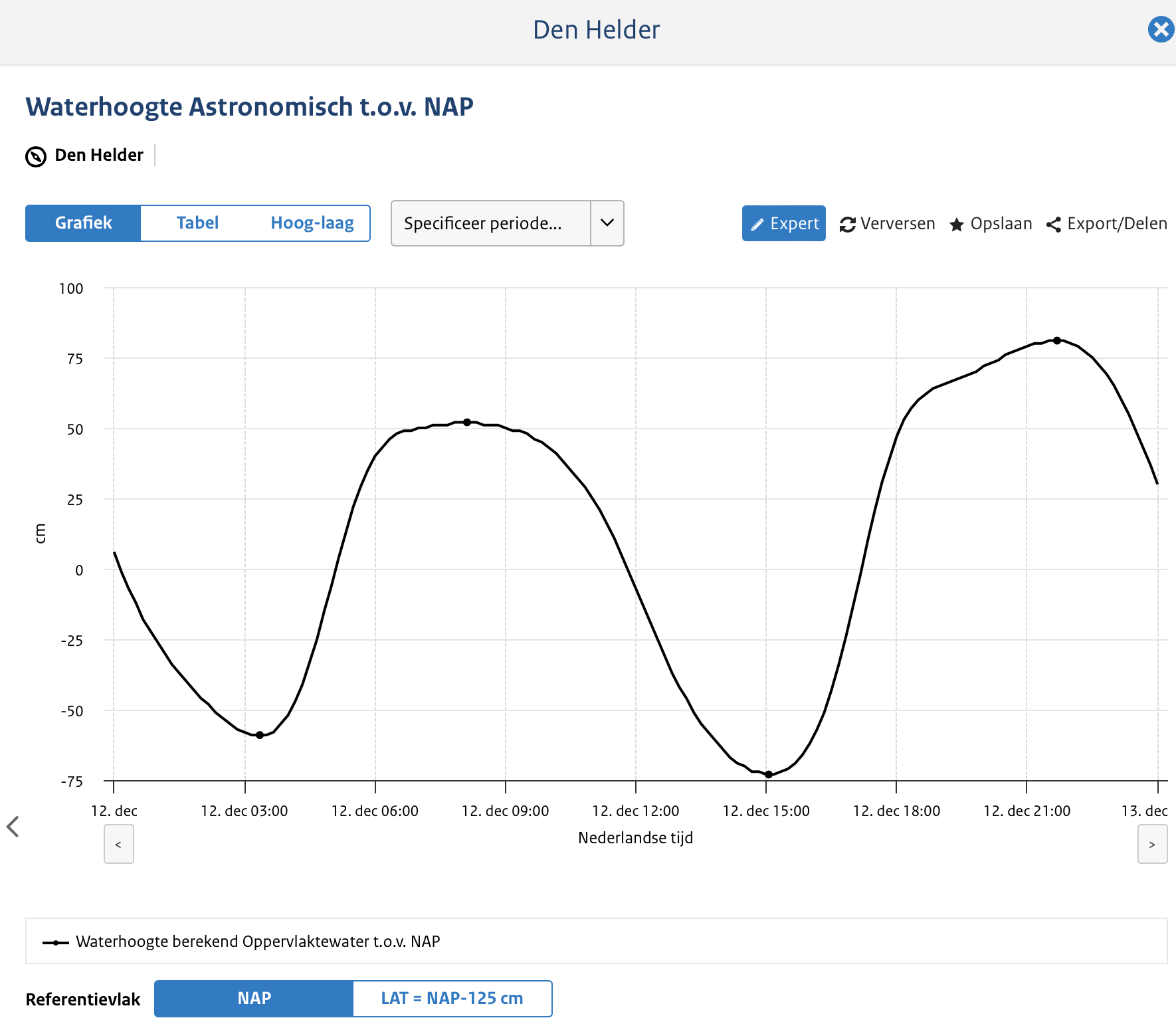
Task: Shift chart earlier with left arrow button
Action: 118,844
